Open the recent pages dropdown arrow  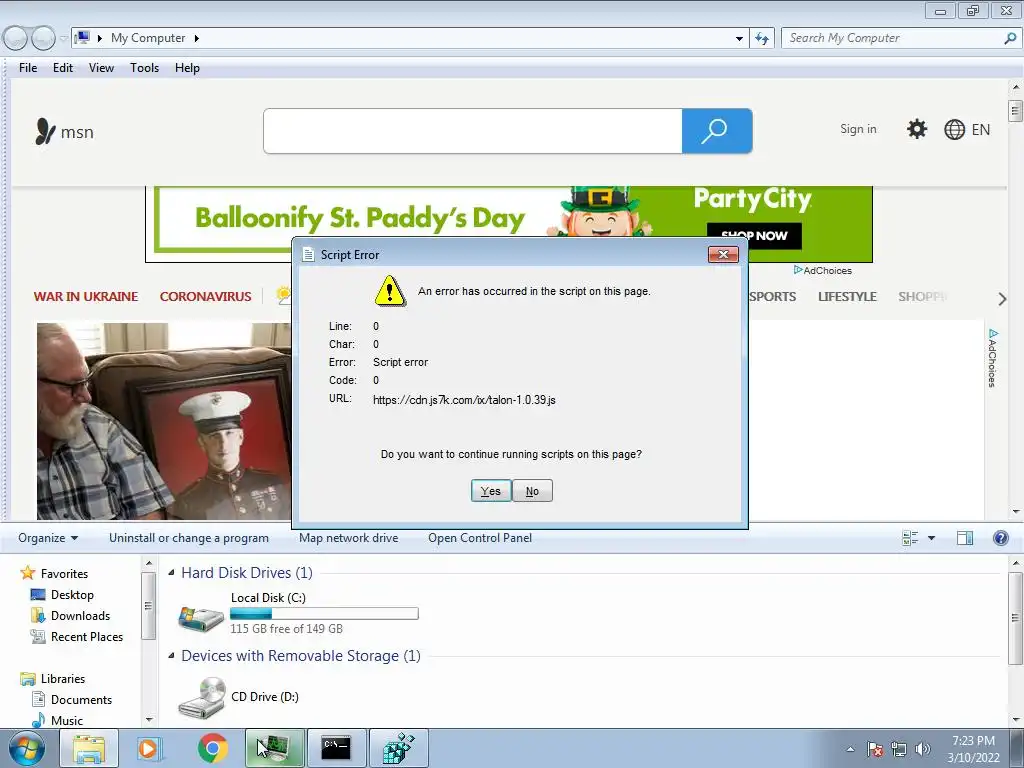[63, 38]
